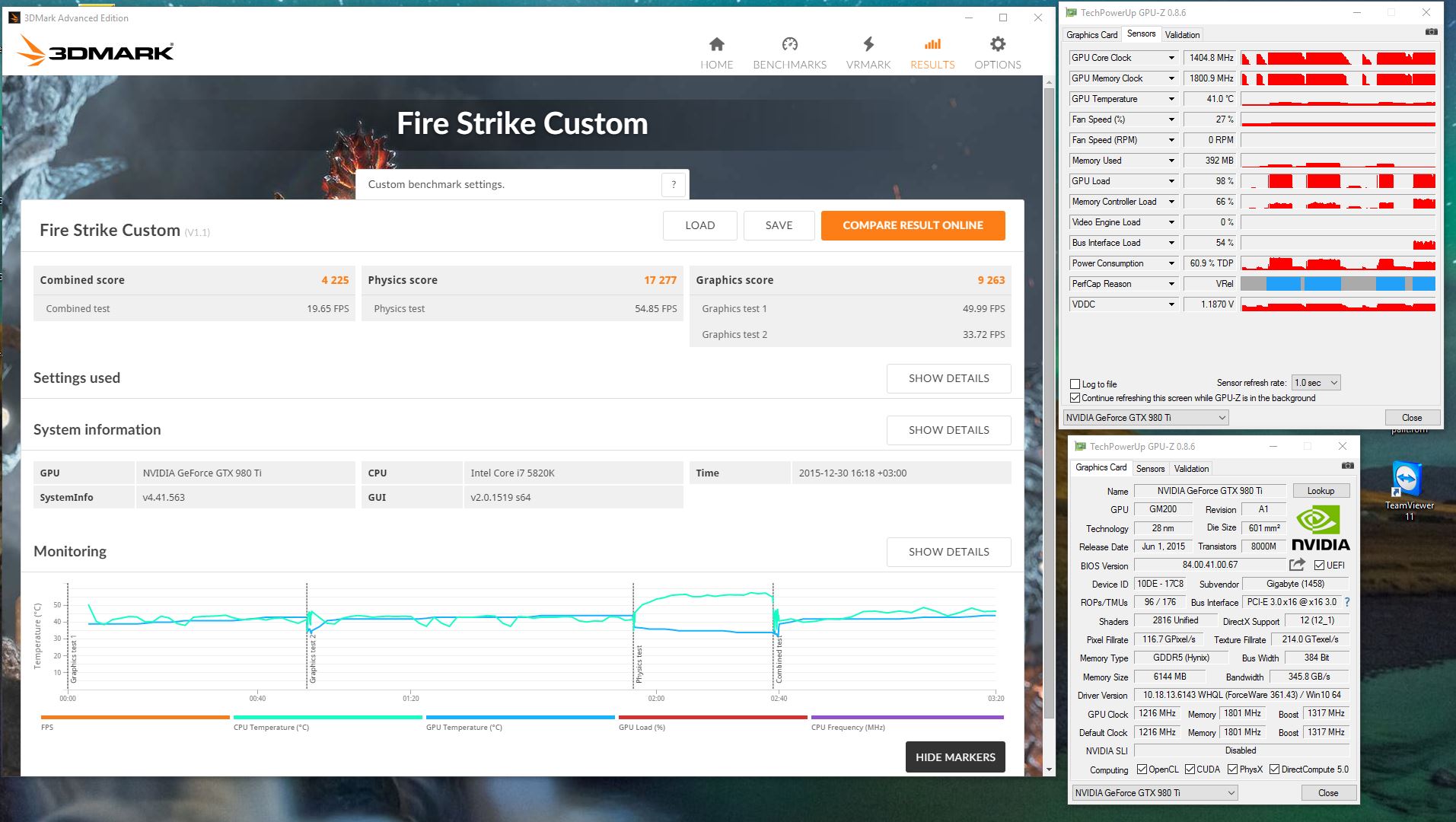Image resolution: width=1456 pixels, height=822 pixels.
Task: Open the PerfCap Reason sensor dropdown
Action: click(x=1171, y=284)
